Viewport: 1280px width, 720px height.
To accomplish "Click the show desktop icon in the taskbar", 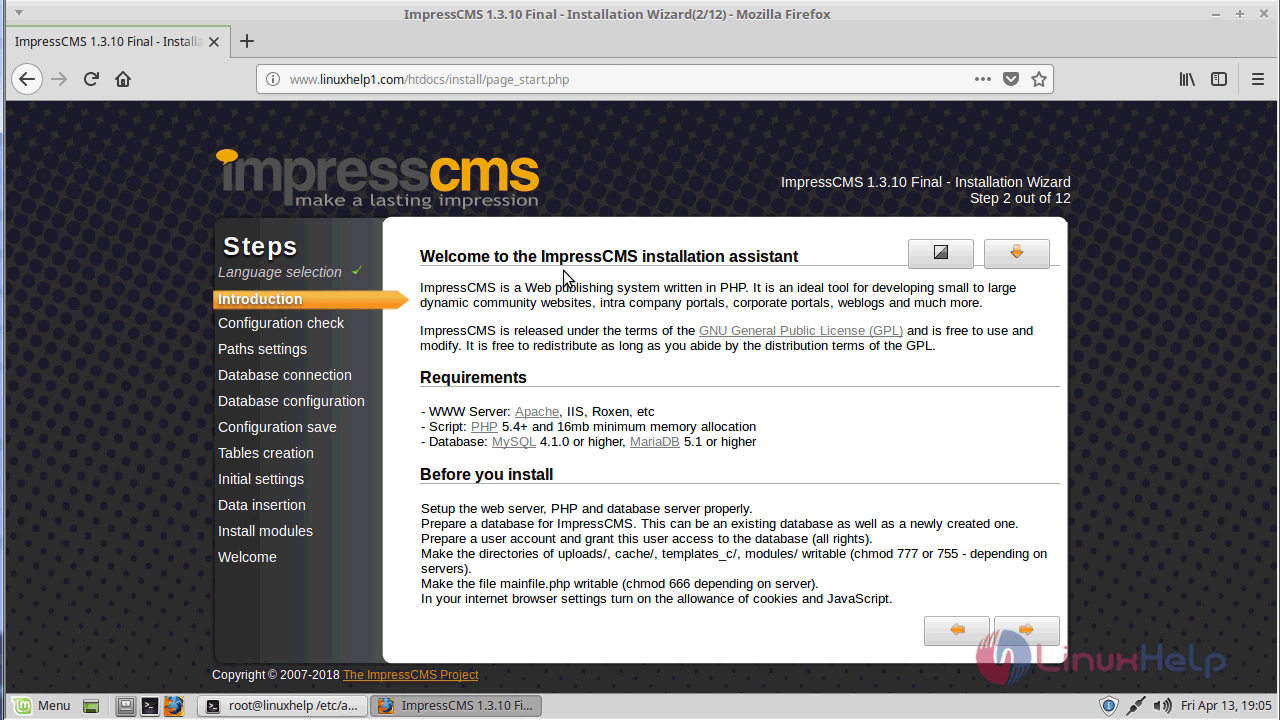I will tap(91, 706).
